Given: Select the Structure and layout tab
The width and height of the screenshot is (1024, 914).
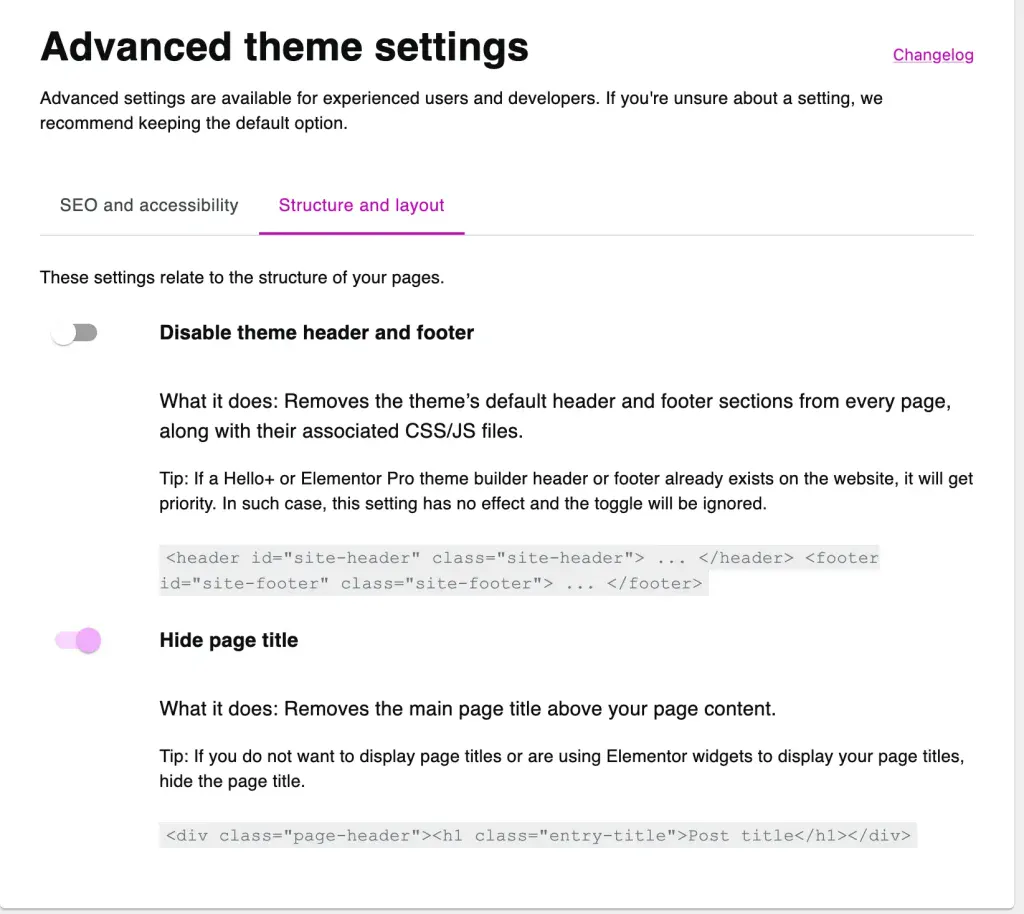Looking at the screenshot, I should coord(361,205).
